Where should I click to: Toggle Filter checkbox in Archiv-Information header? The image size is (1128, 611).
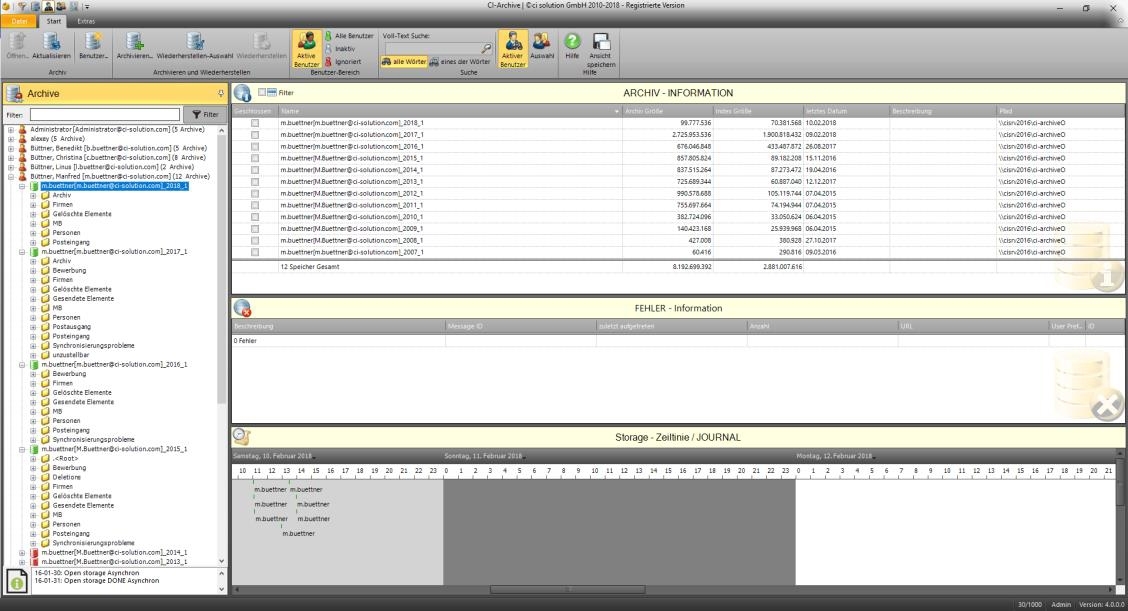262,92
